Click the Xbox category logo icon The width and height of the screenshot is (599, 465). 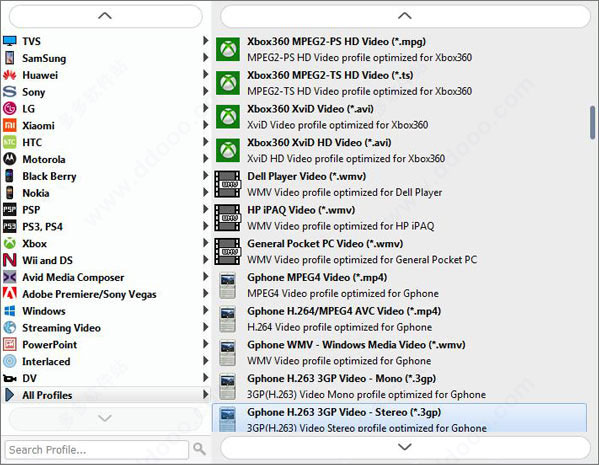[x=10, y=243]
